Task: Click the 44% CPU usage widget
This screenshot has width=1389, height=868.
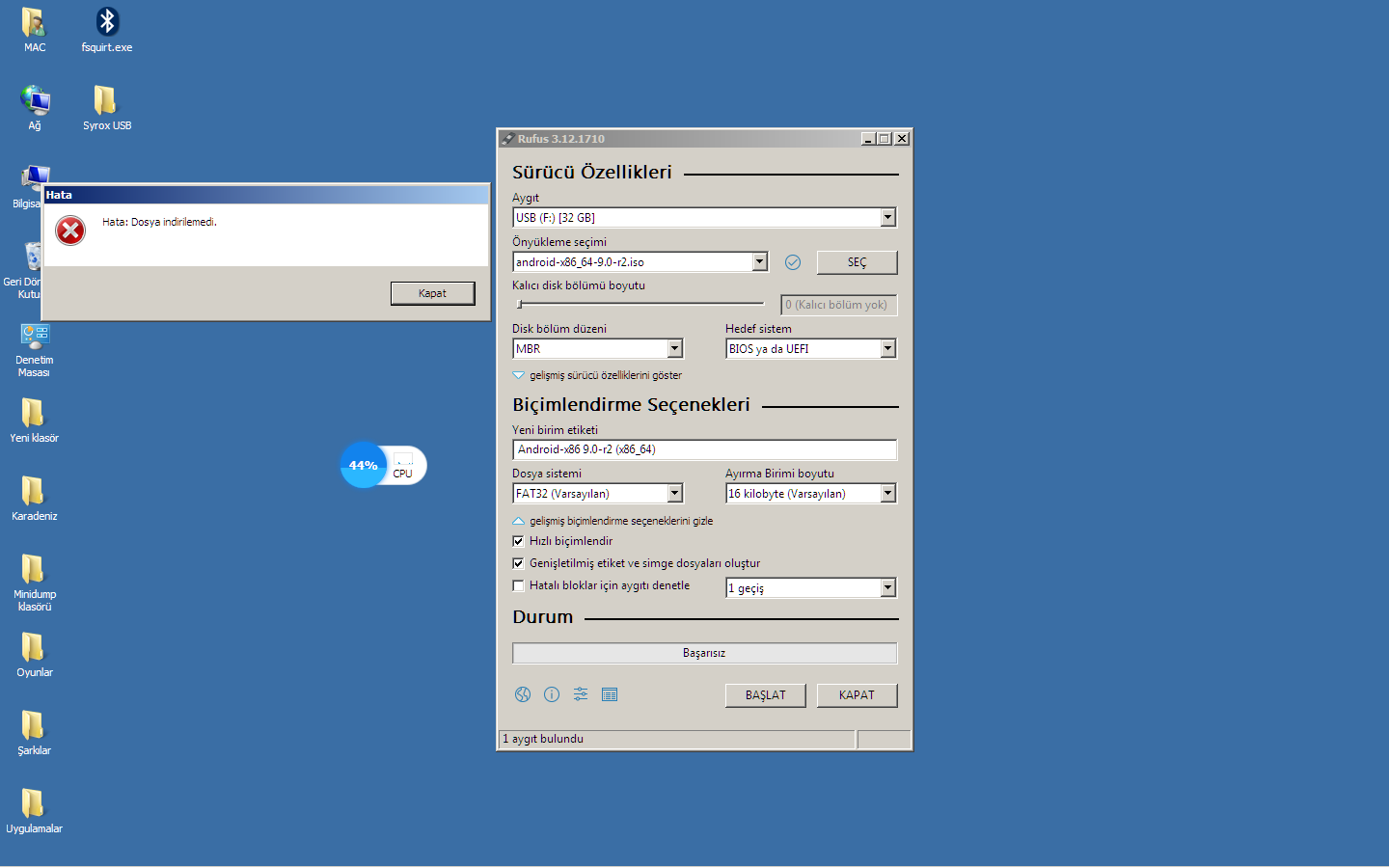Action: tap(383, 466)
